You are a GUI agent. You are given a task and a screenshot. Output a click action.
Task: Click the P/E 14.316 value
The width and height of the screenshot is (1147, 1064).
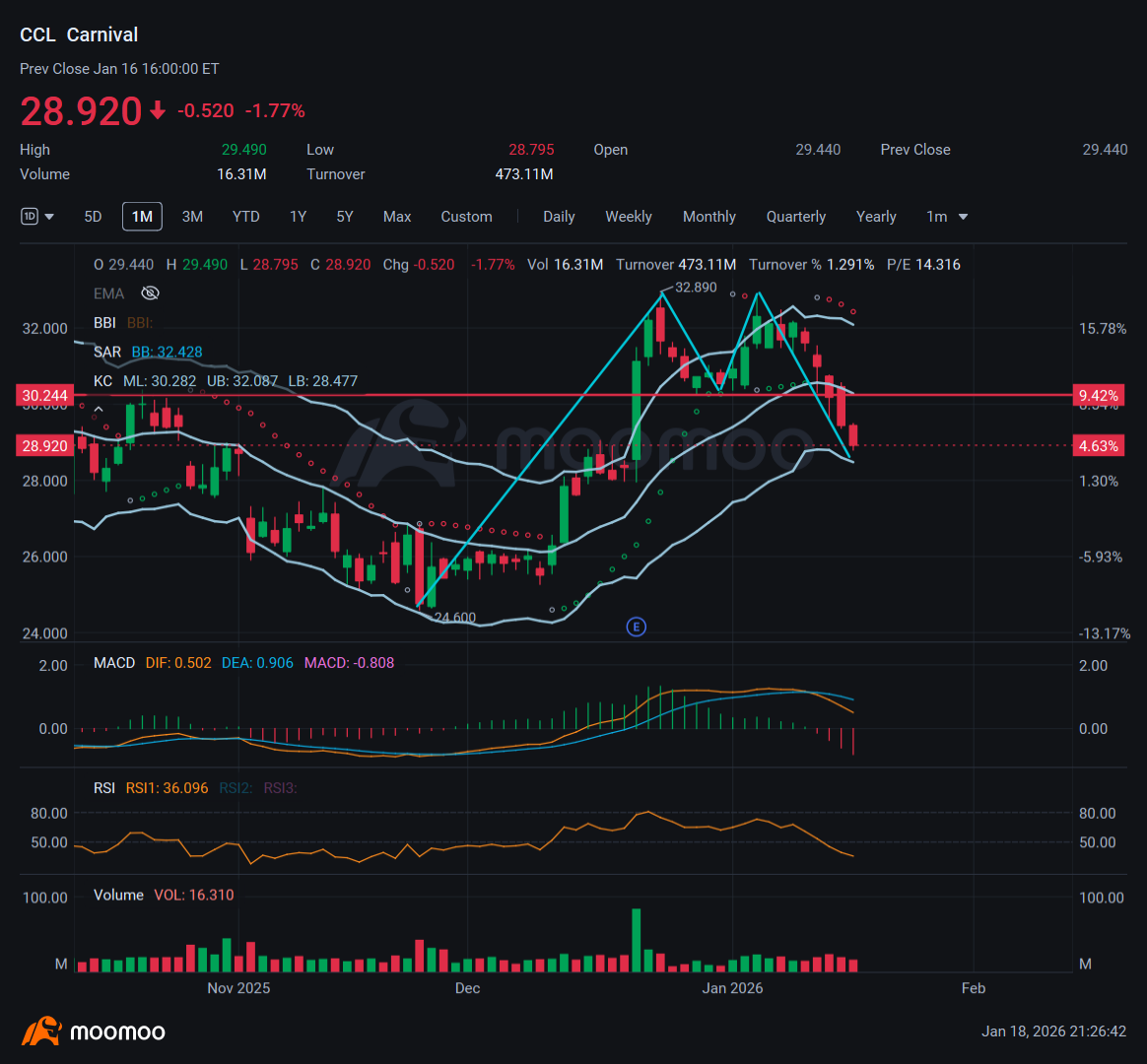coord(923,265)
